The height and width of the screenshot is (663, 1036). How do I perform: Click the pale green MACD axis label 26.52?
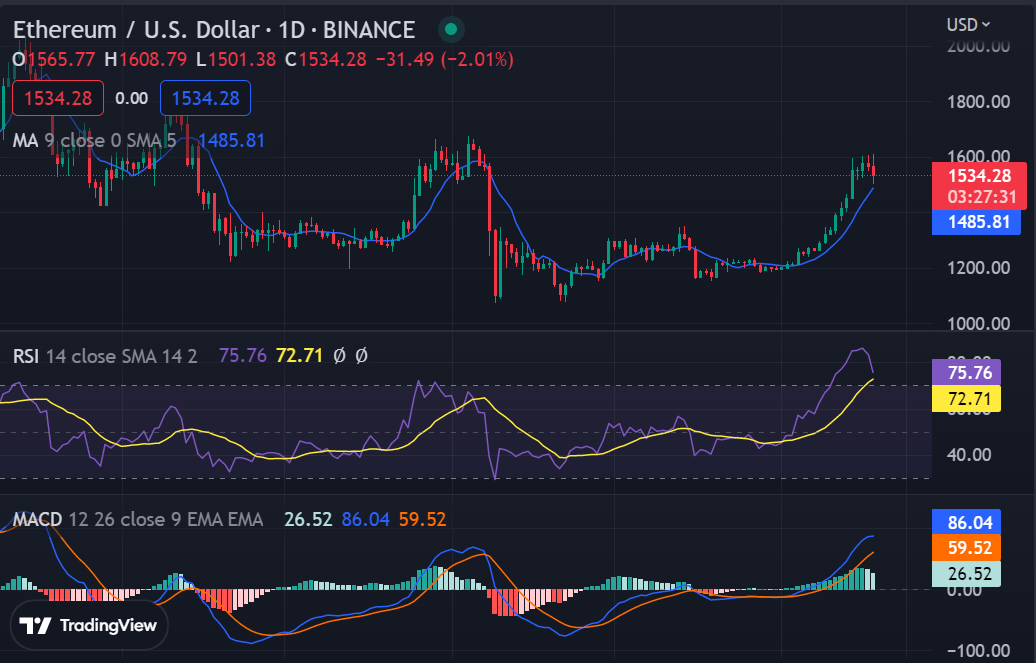pyautogui.click(x=967, y=574)
